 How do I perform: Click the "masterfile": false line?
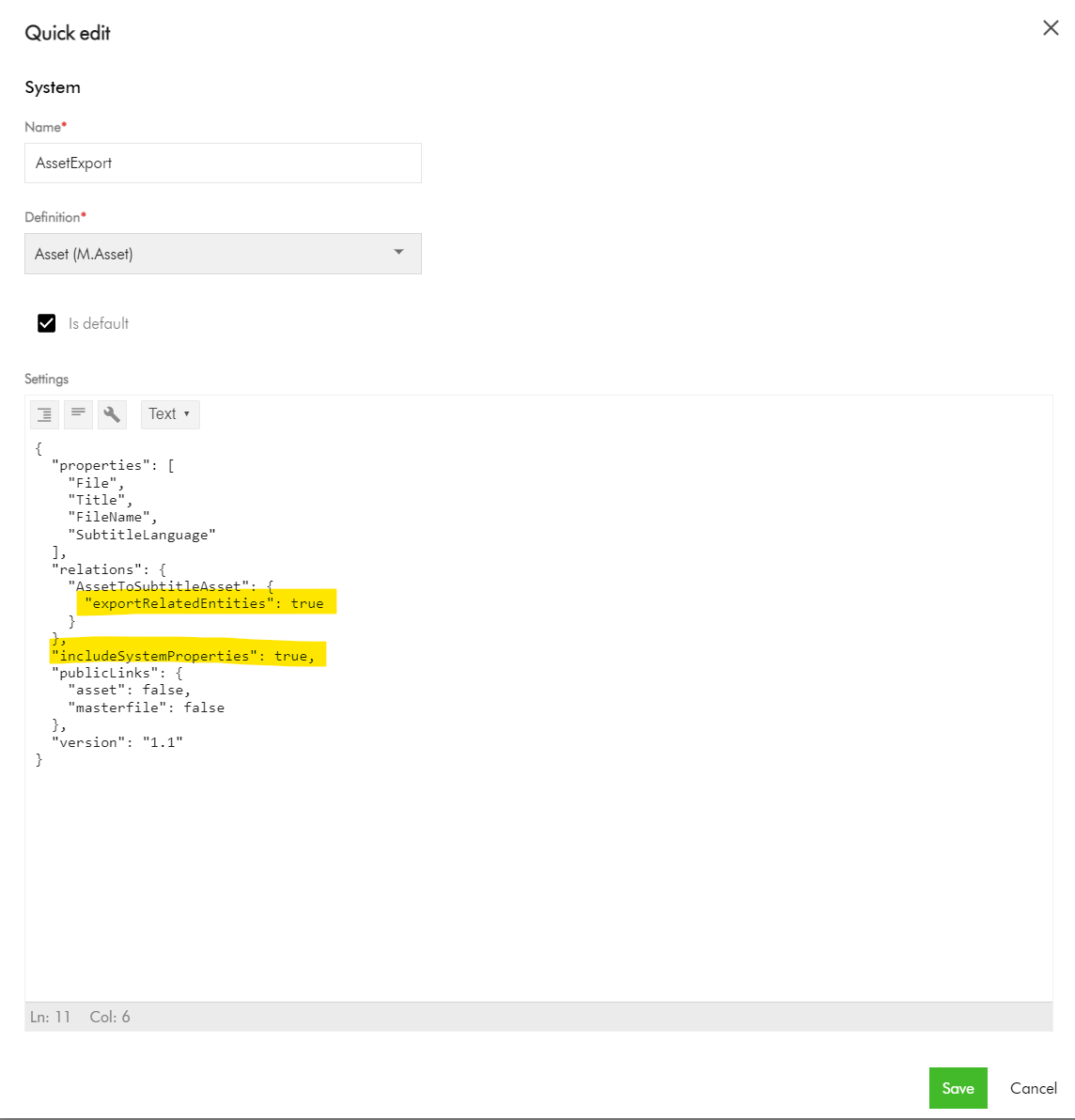point(147,708)
